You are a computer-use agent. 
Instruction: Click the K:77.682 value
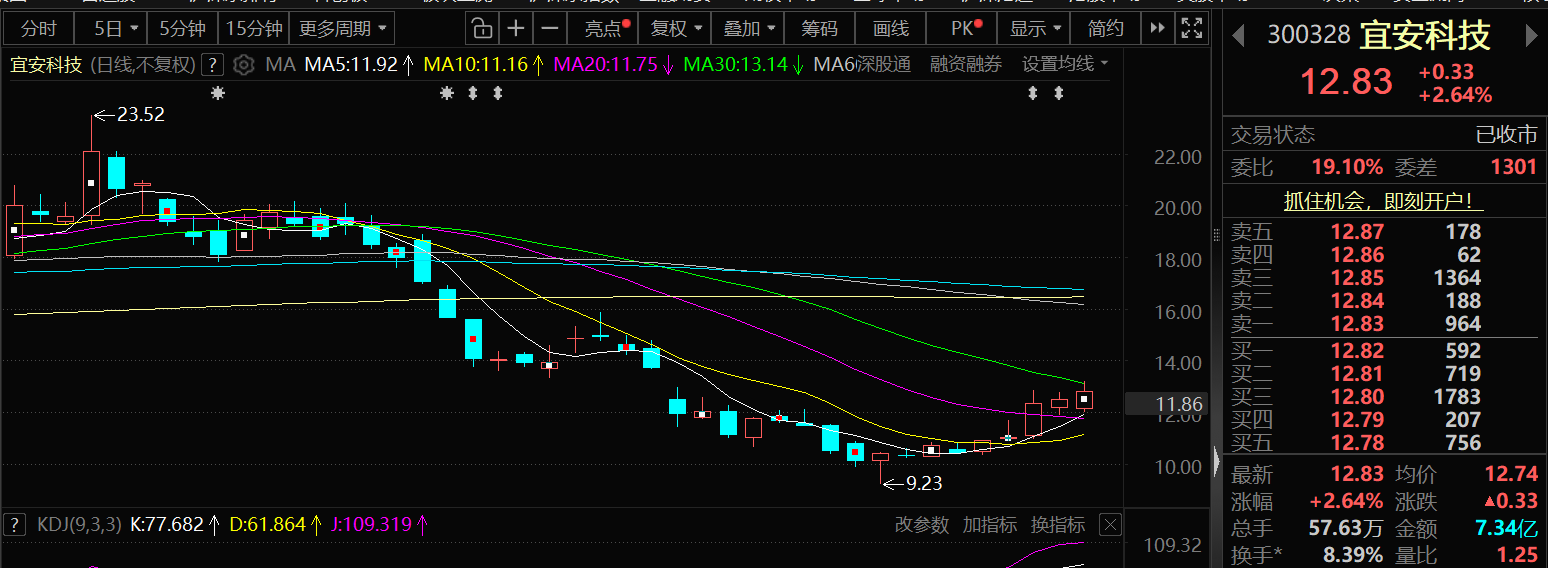[174, 524]
